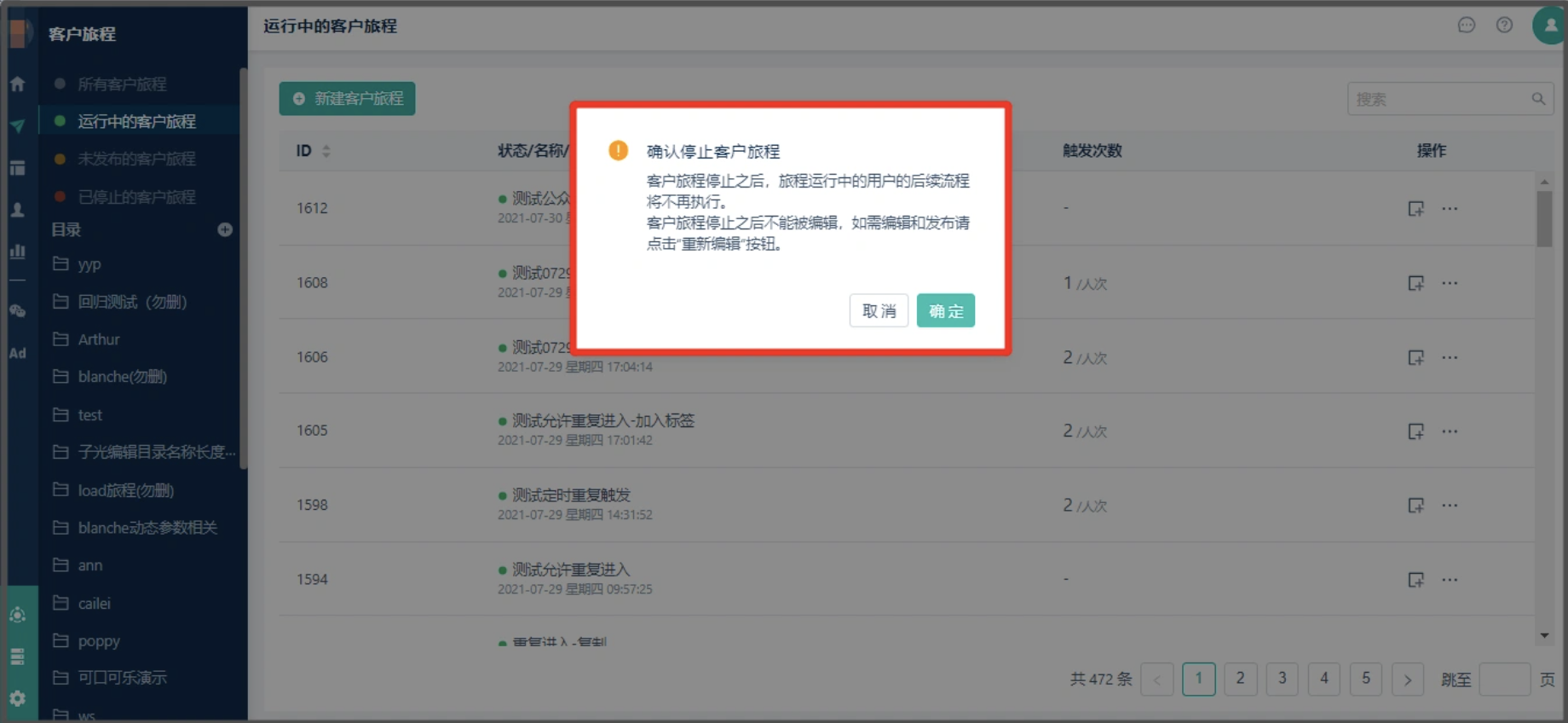The width and height of the screenshot is (1568, 723).
Task: Select current page 1 button
Action: (1198, 679)
